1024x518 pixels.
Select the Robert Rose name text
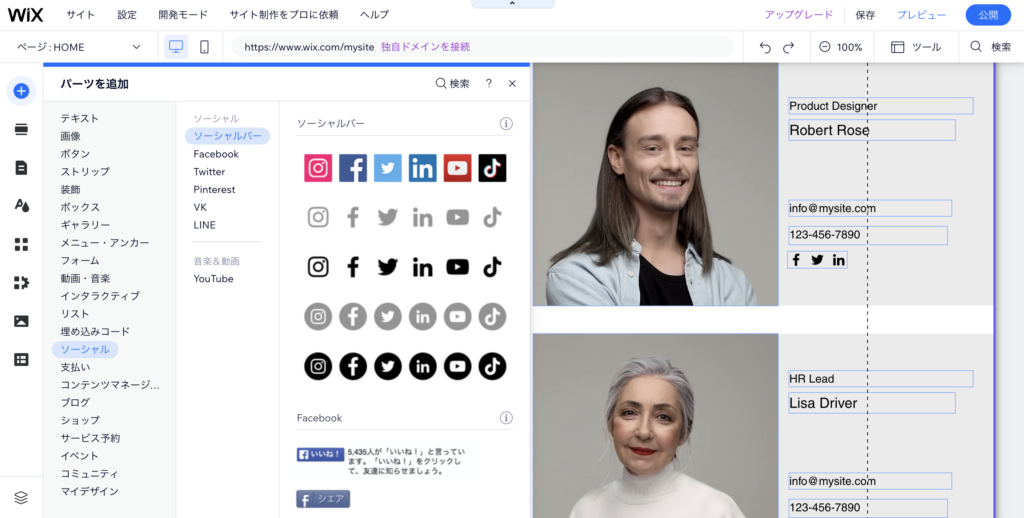(x=872, y=130)
